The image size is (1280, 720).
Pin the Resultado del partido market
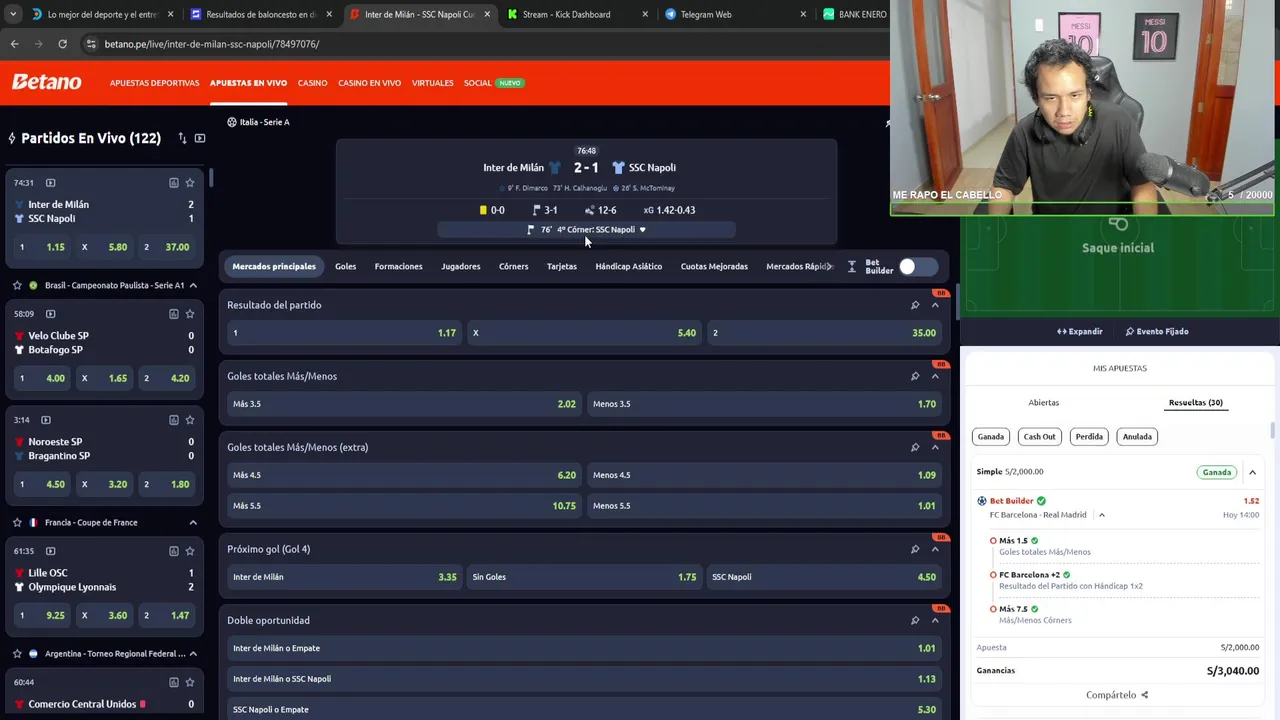point(915,305)
